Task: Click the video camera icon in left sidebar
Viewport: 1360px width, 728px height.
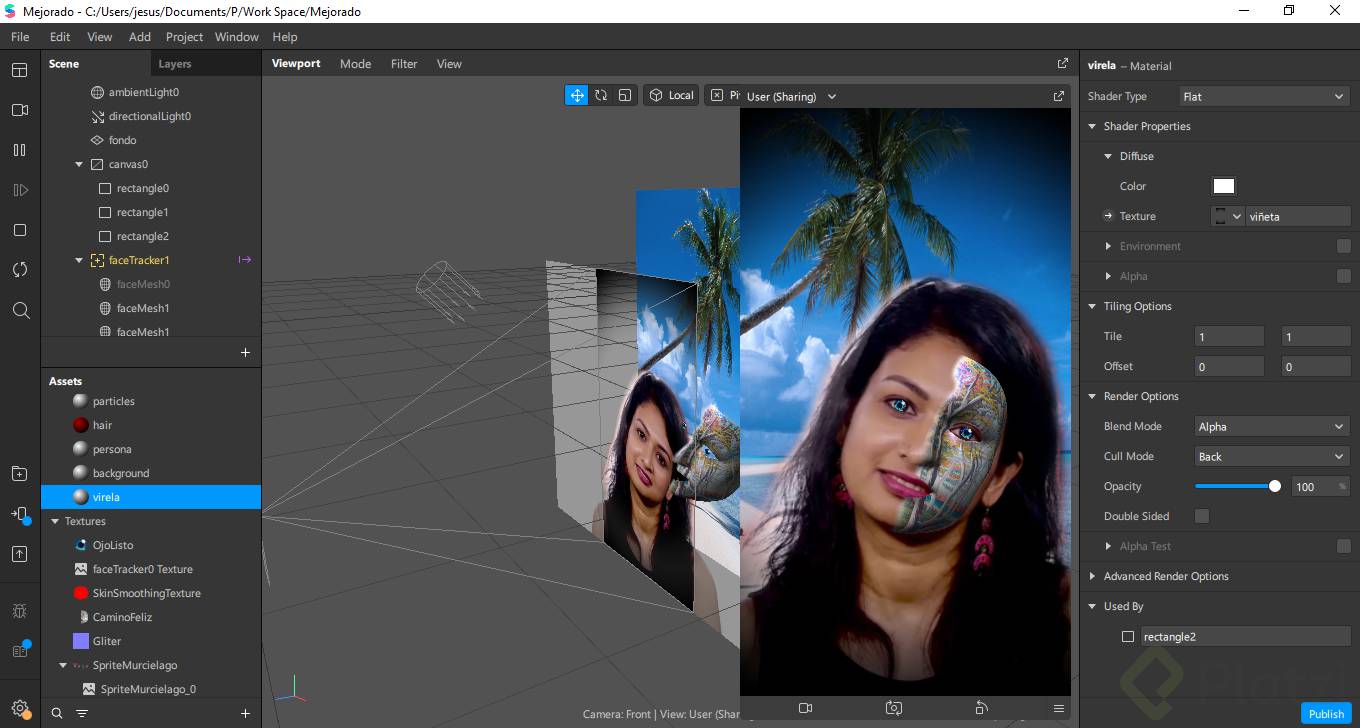Action: [20, 110]
